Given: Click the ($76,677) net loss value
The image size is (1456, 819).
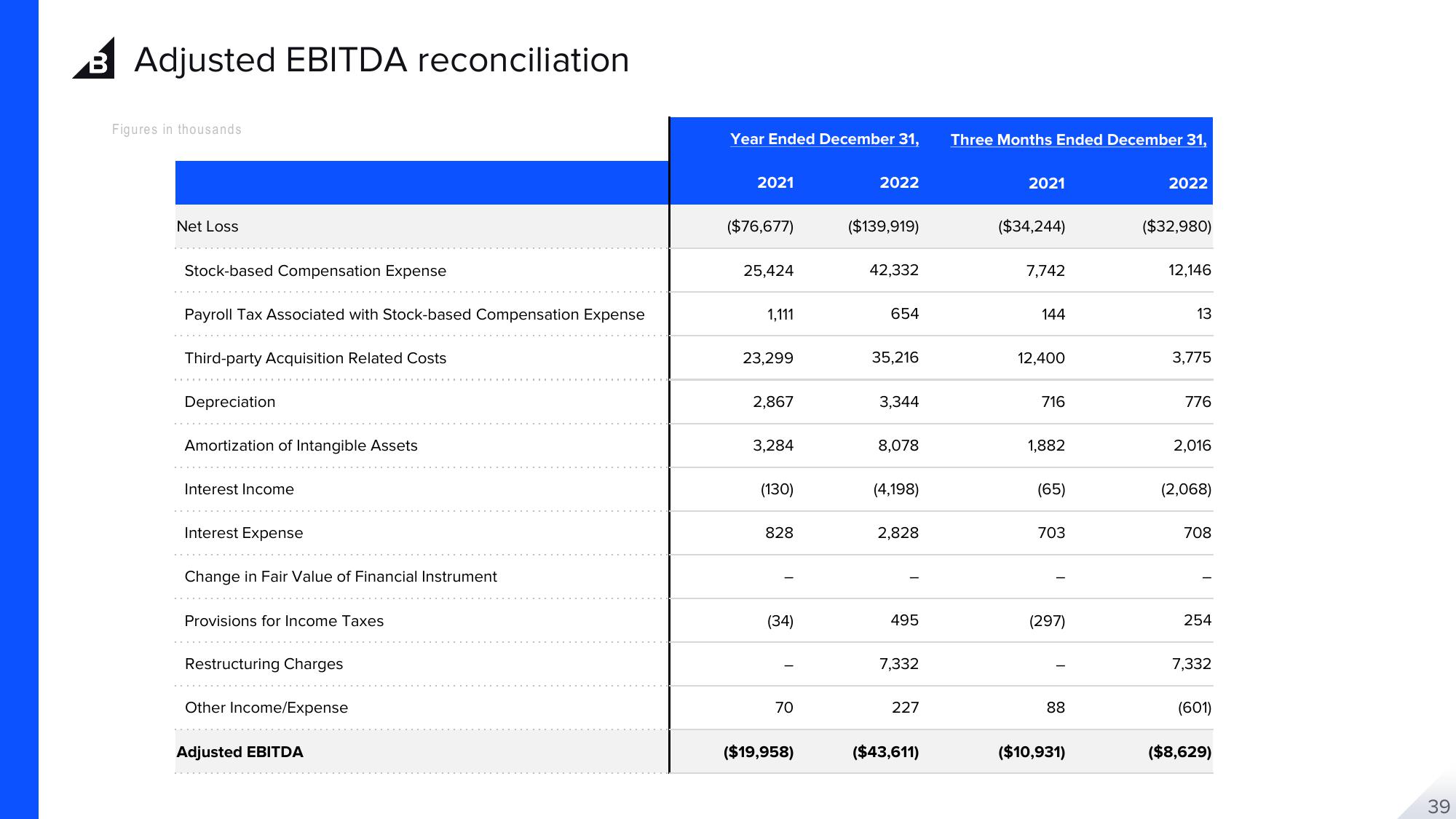Looking at the screenshot, I should coord(760,226).
